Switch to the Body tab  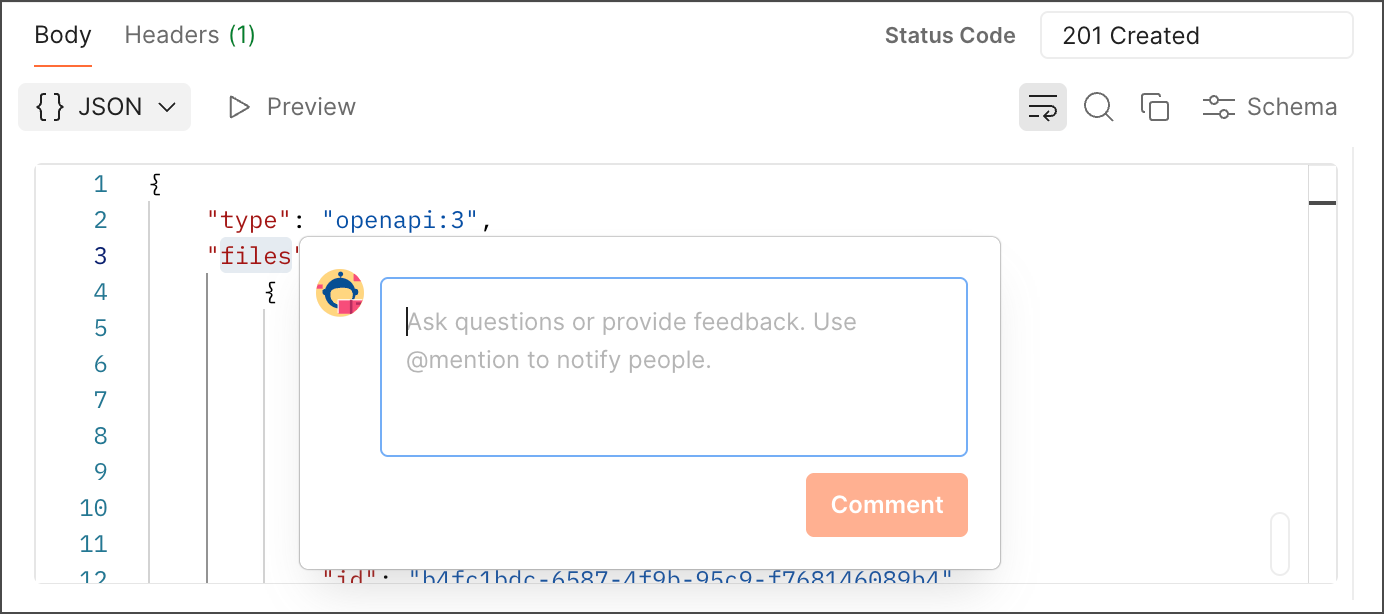pos(63,35)
